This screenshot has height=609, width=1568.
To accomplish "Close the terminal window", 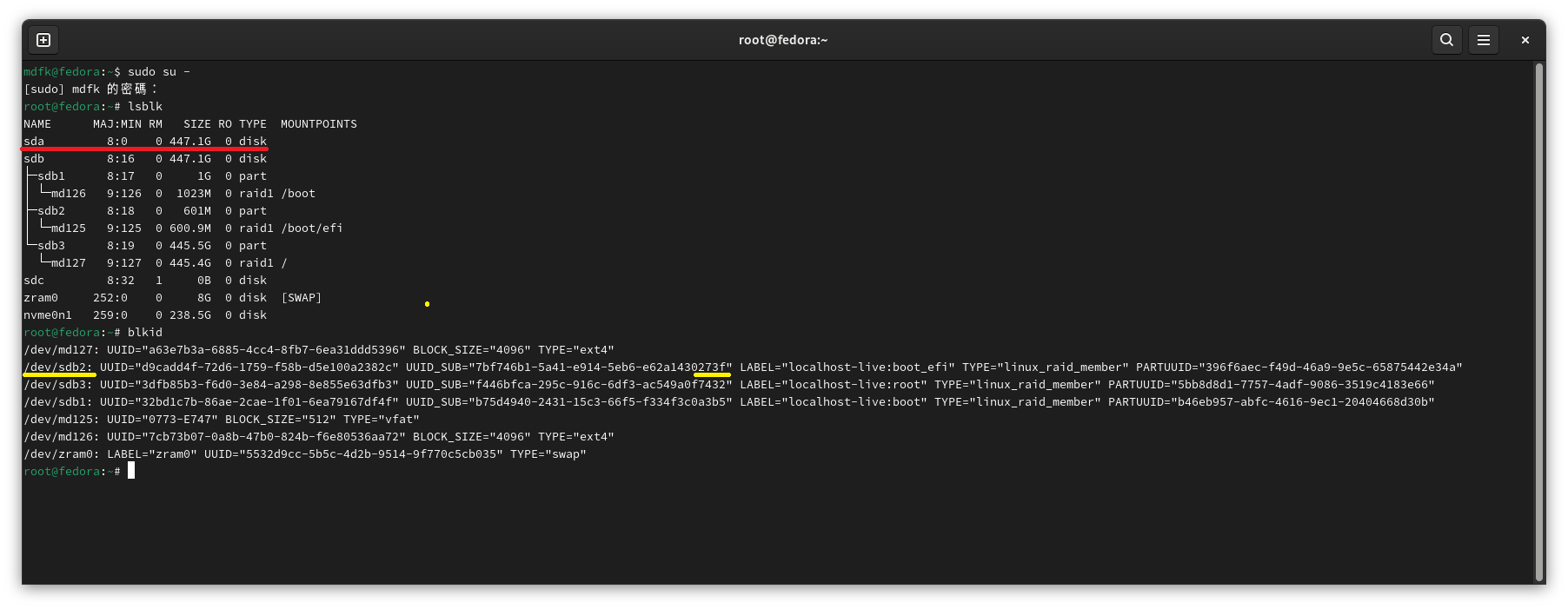I will coord(1525,40).
